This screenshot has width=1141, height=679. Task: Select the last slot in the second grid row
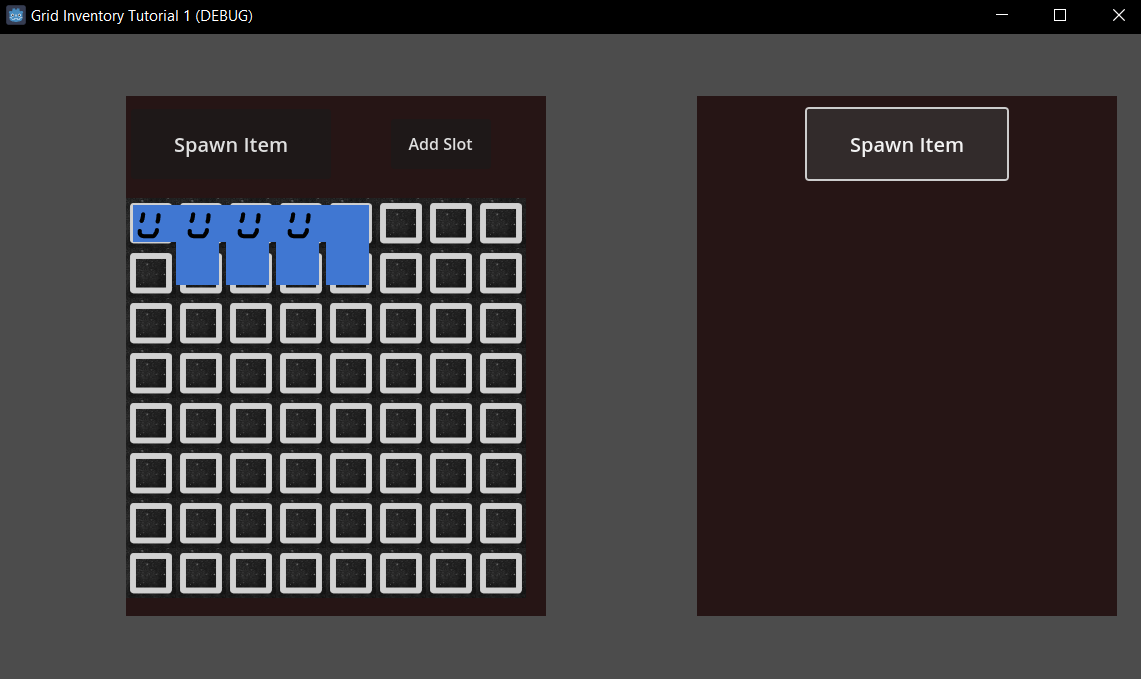point(501,273)
